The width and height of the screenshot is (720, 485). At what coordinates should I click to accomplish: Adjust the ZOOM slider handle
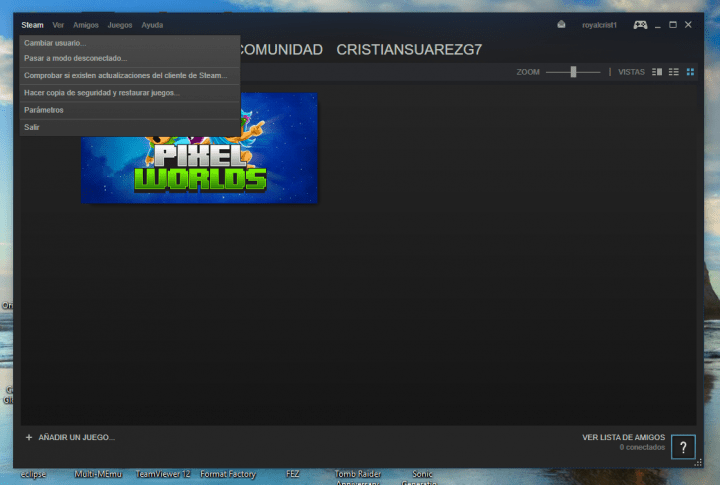(x=573, y=72)
